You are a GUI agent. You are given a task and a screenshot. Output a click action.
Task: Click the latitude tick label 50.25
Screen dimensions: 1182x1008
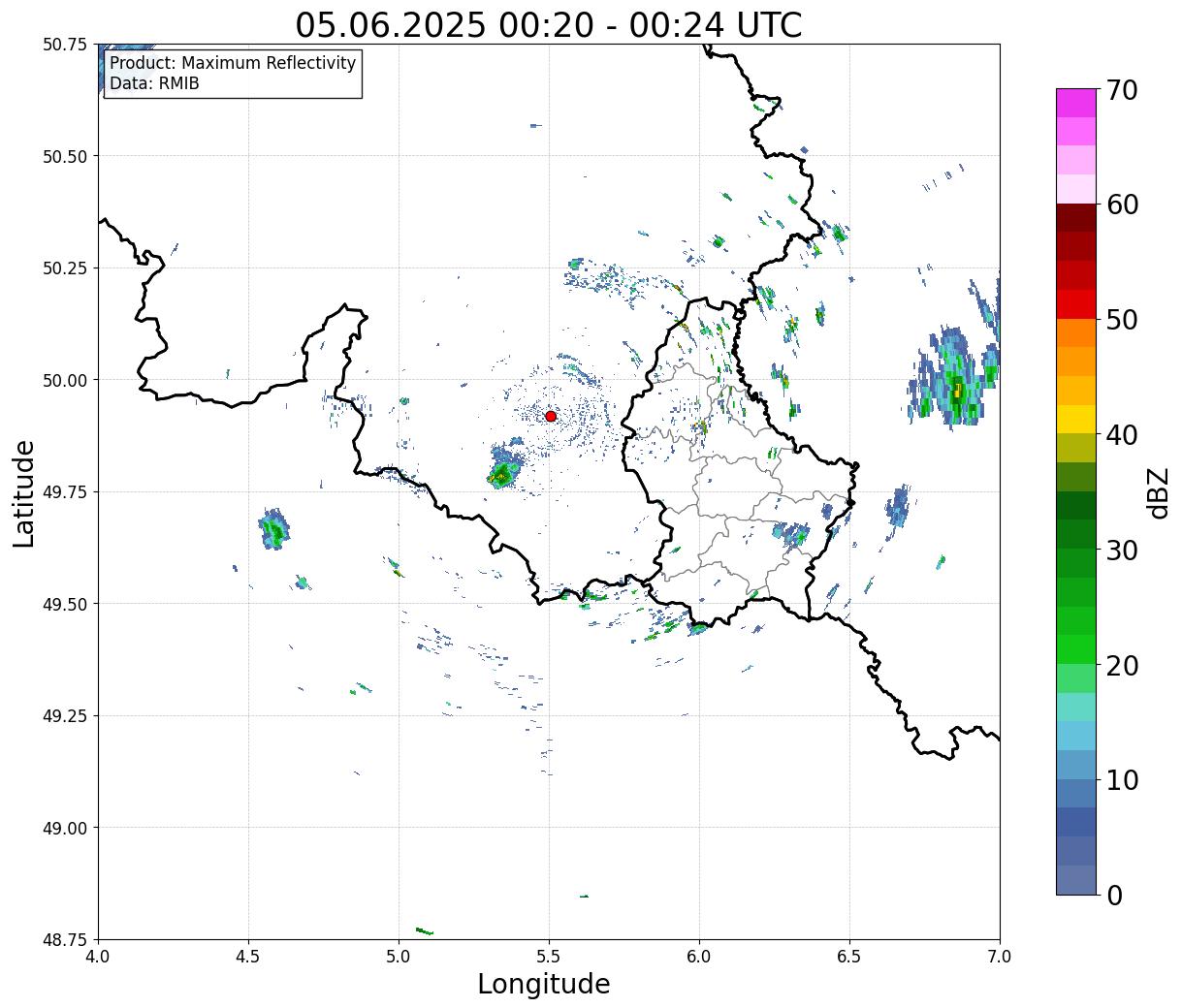[x=65, y=268]
